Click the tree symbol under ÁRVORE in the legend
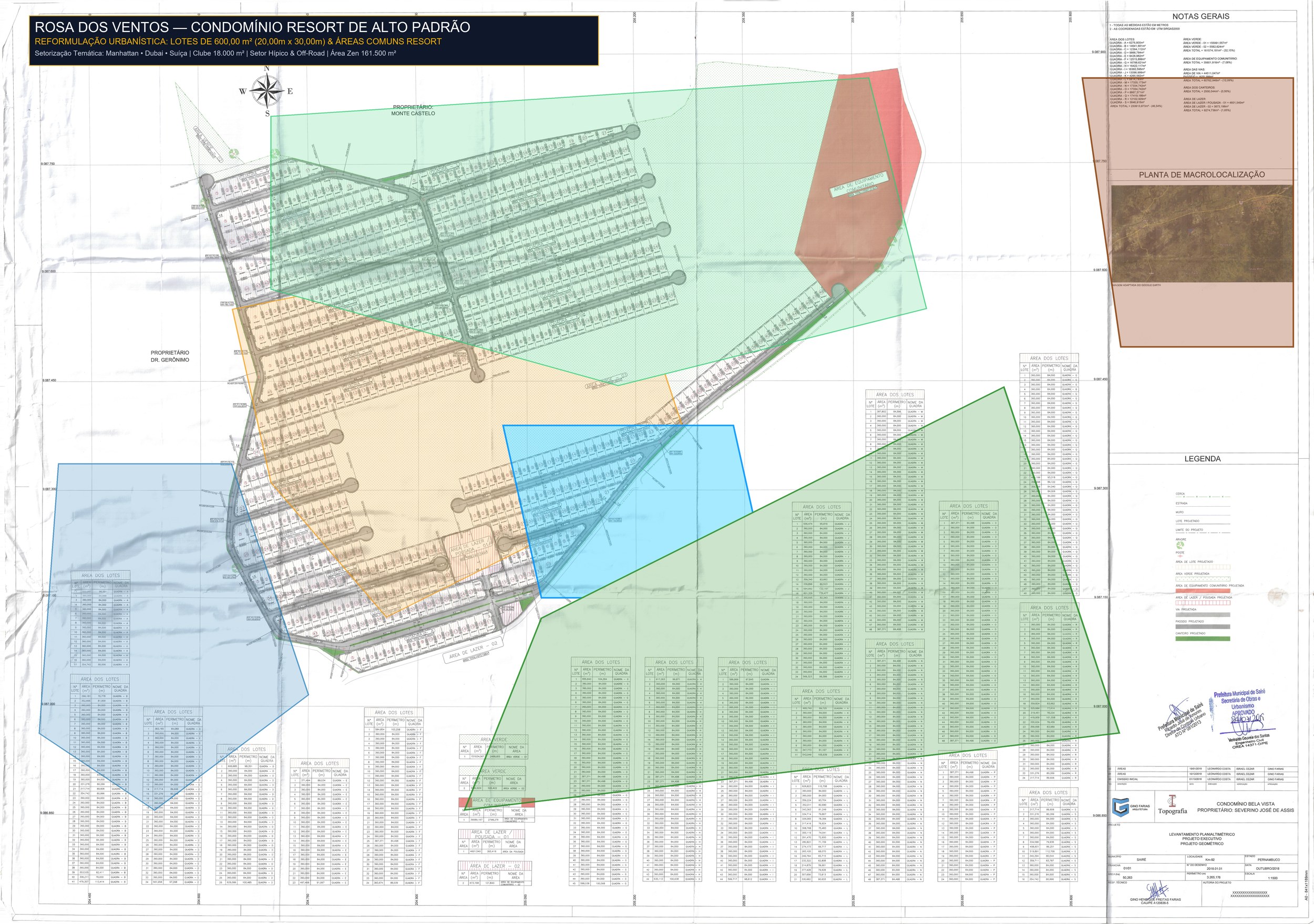1314x924 pixels. 1180,545
